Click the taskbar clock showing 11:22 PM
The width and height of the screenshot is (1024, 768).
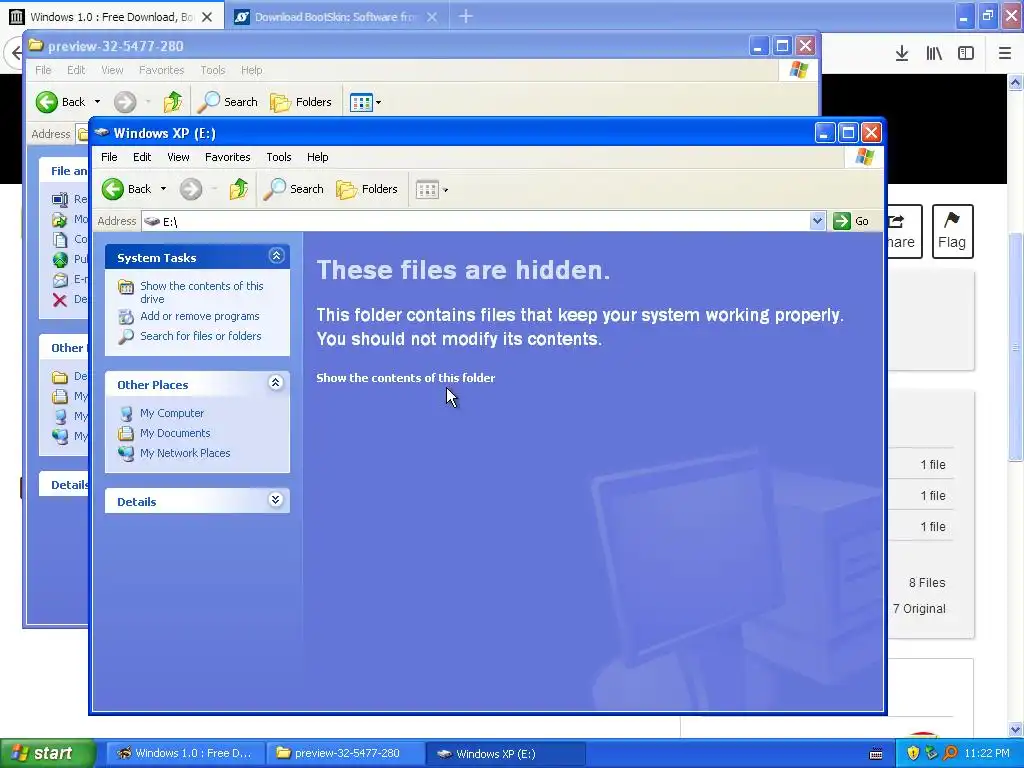click(987, 754)
